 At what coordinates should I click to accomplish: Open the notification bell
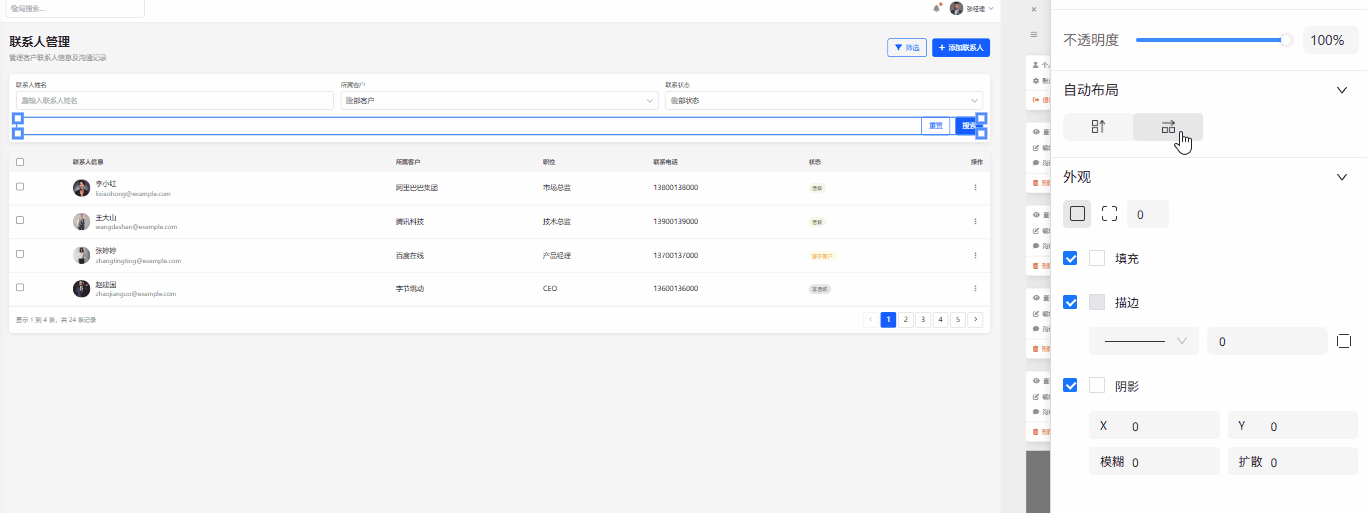(936, 8)
